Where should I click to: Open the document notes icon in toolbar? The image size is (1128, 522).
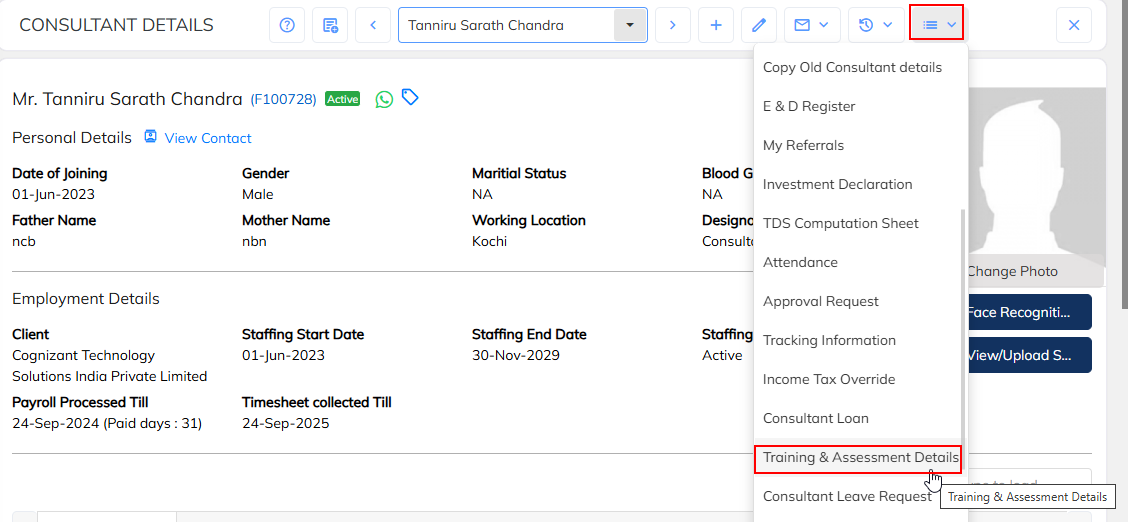330,25
